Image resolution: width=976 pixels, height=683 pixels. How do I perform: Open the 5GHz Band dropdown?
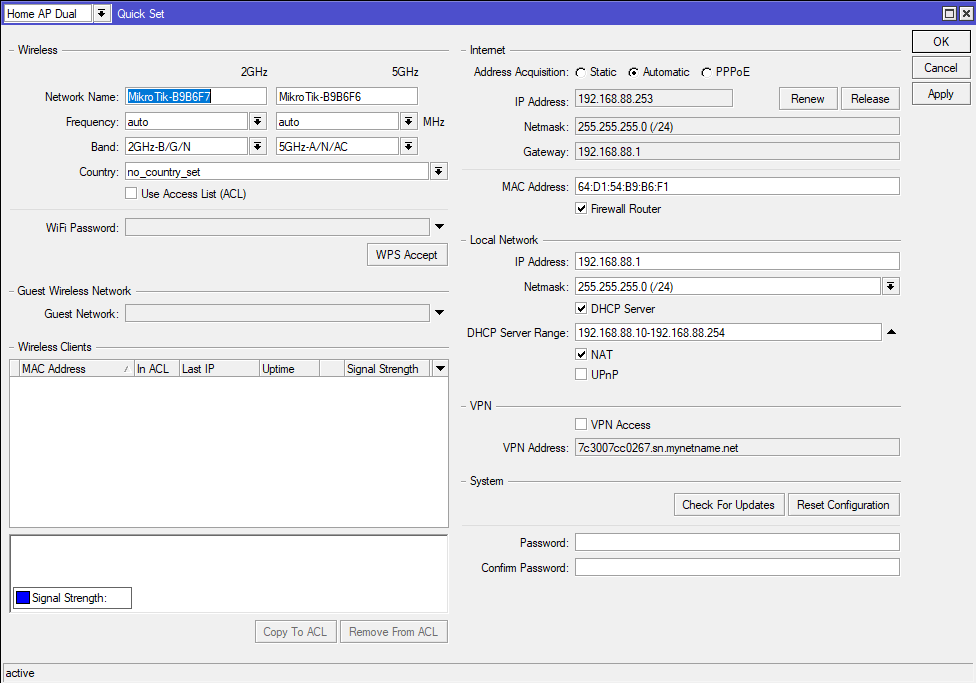point(408,146)
